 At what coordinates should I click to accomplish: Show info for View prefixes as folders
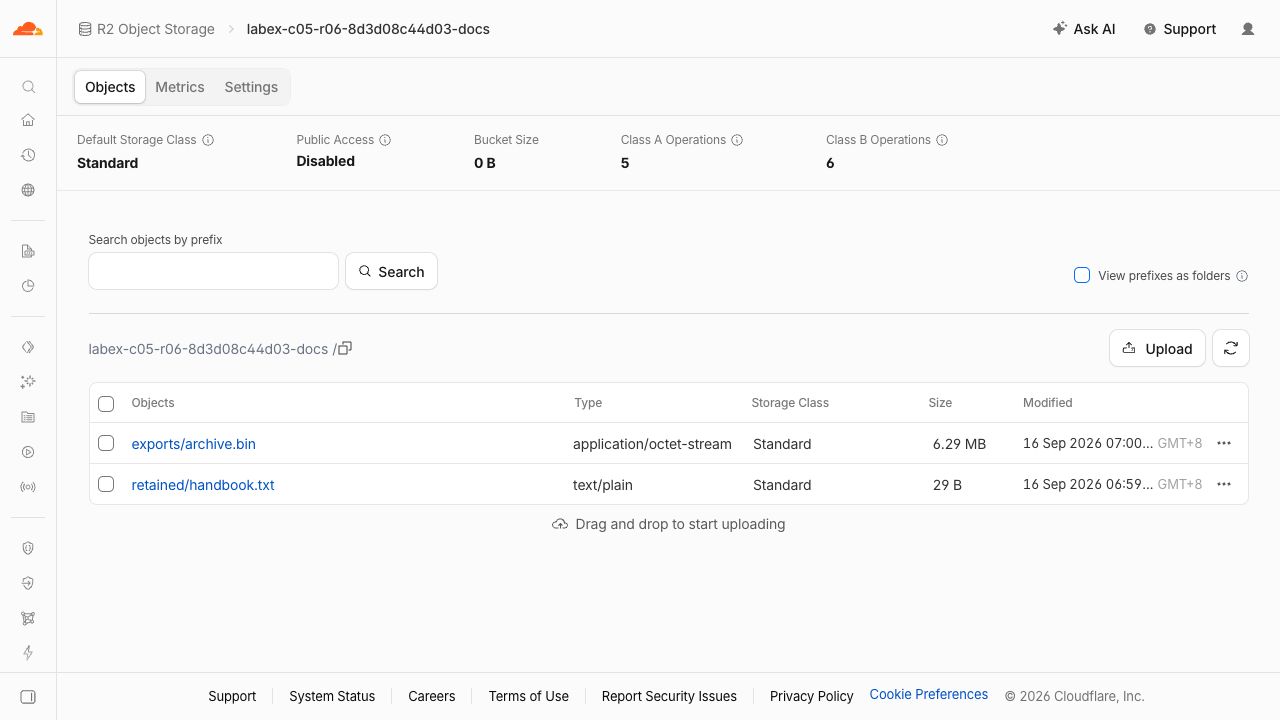tap(1242, 276)
